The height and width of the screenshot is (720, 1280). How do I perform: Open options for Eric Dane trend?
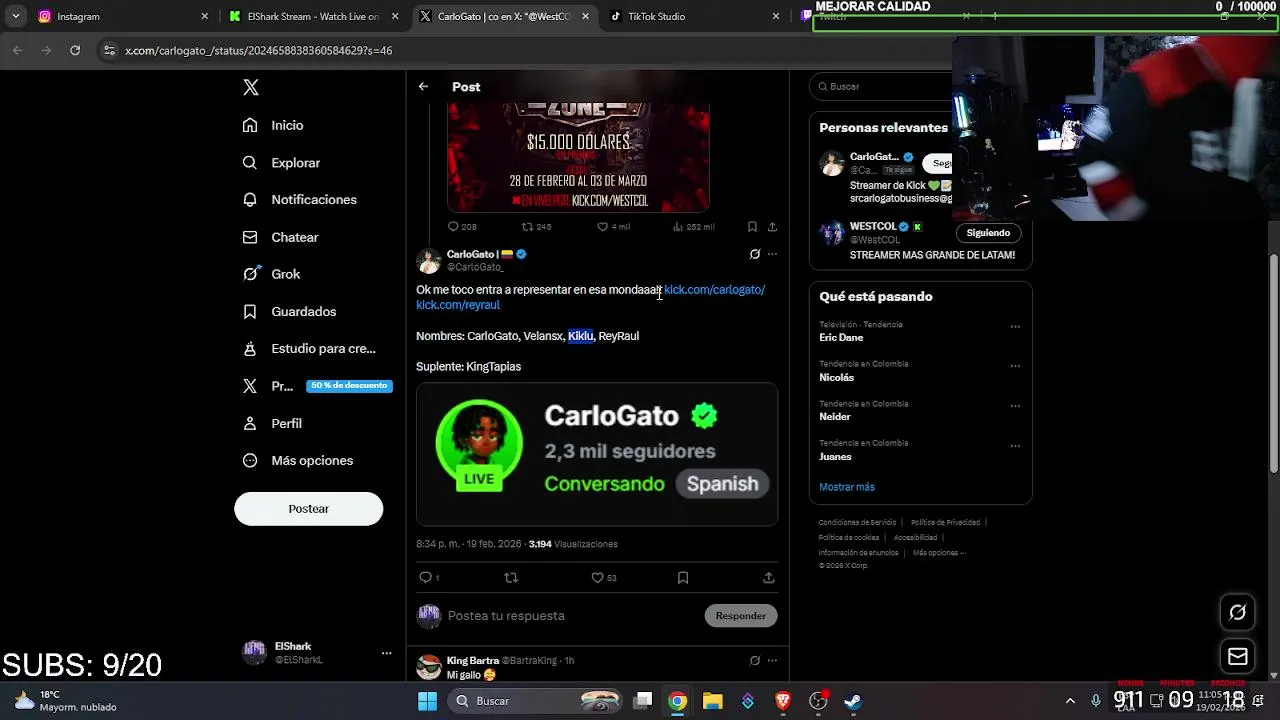coord(1015,327)
